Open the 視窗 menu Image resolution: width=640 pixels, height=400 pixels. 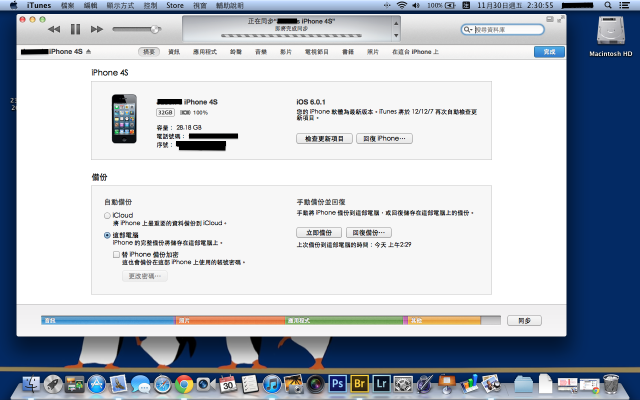click(x=200, y=5)
